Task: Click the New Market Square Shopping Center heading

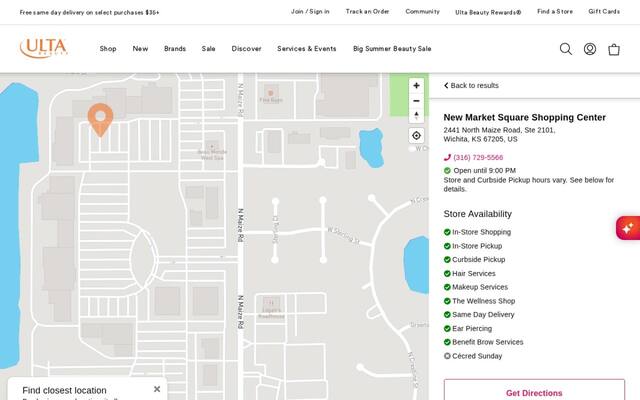Action: pos(524,118)
